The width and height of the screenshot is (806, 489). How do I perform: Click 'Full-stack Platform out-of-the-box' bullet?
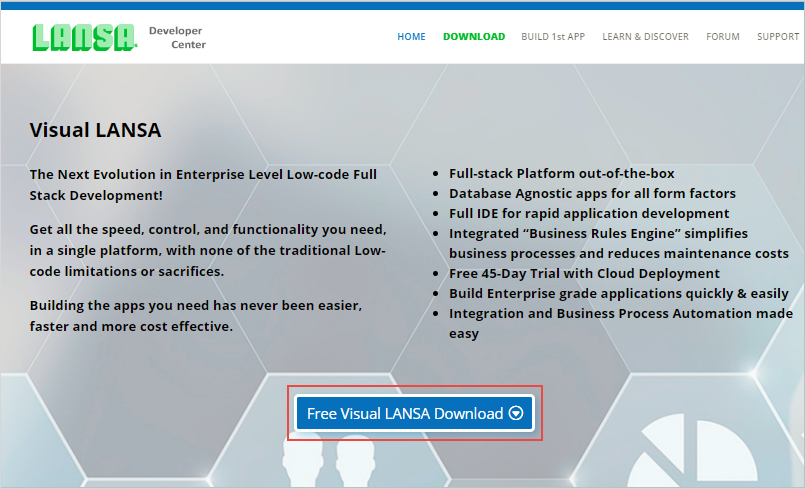pos(561,173)
